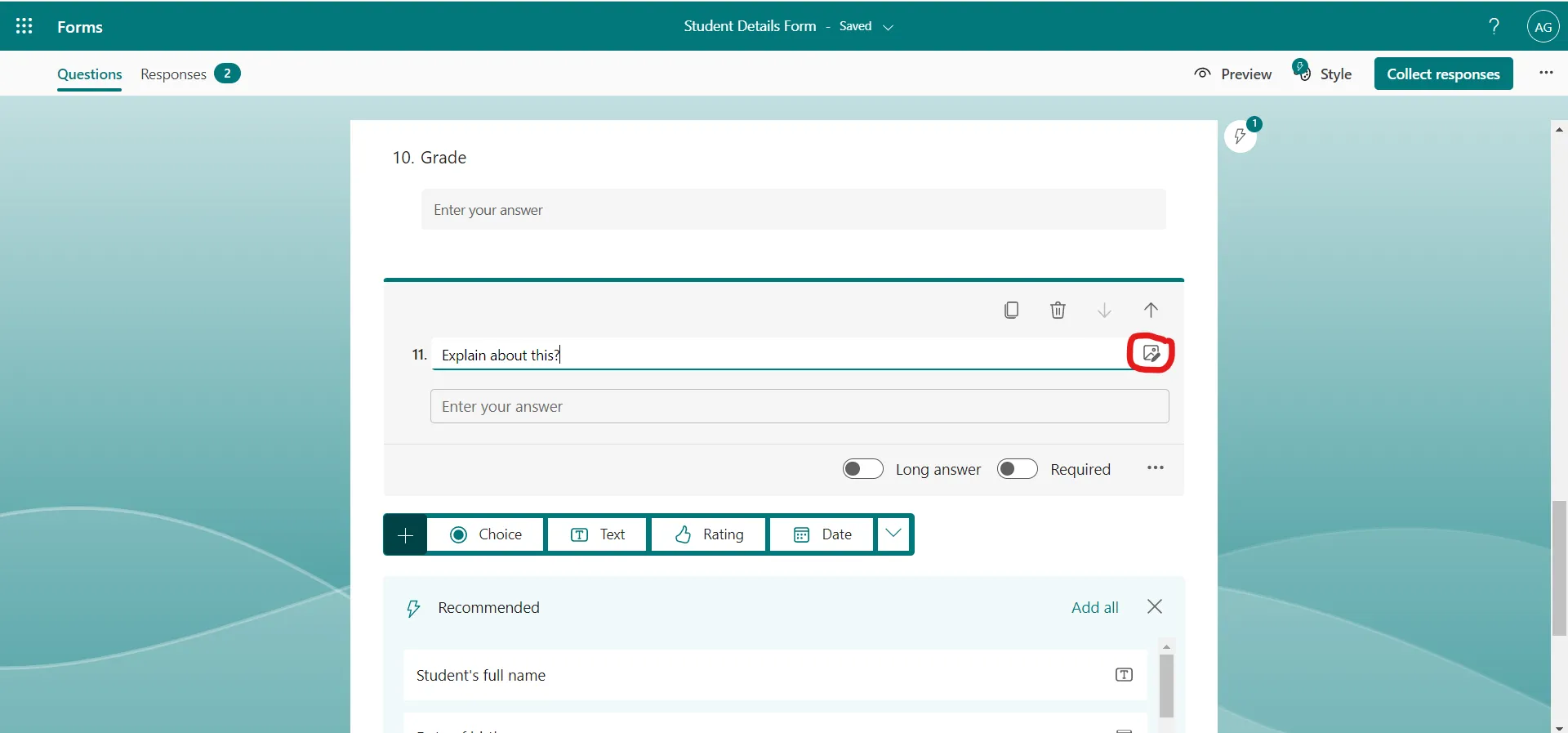Open the Help question mark icon
Viewport: 1568px width, 733px height.
coord(1494,26)
